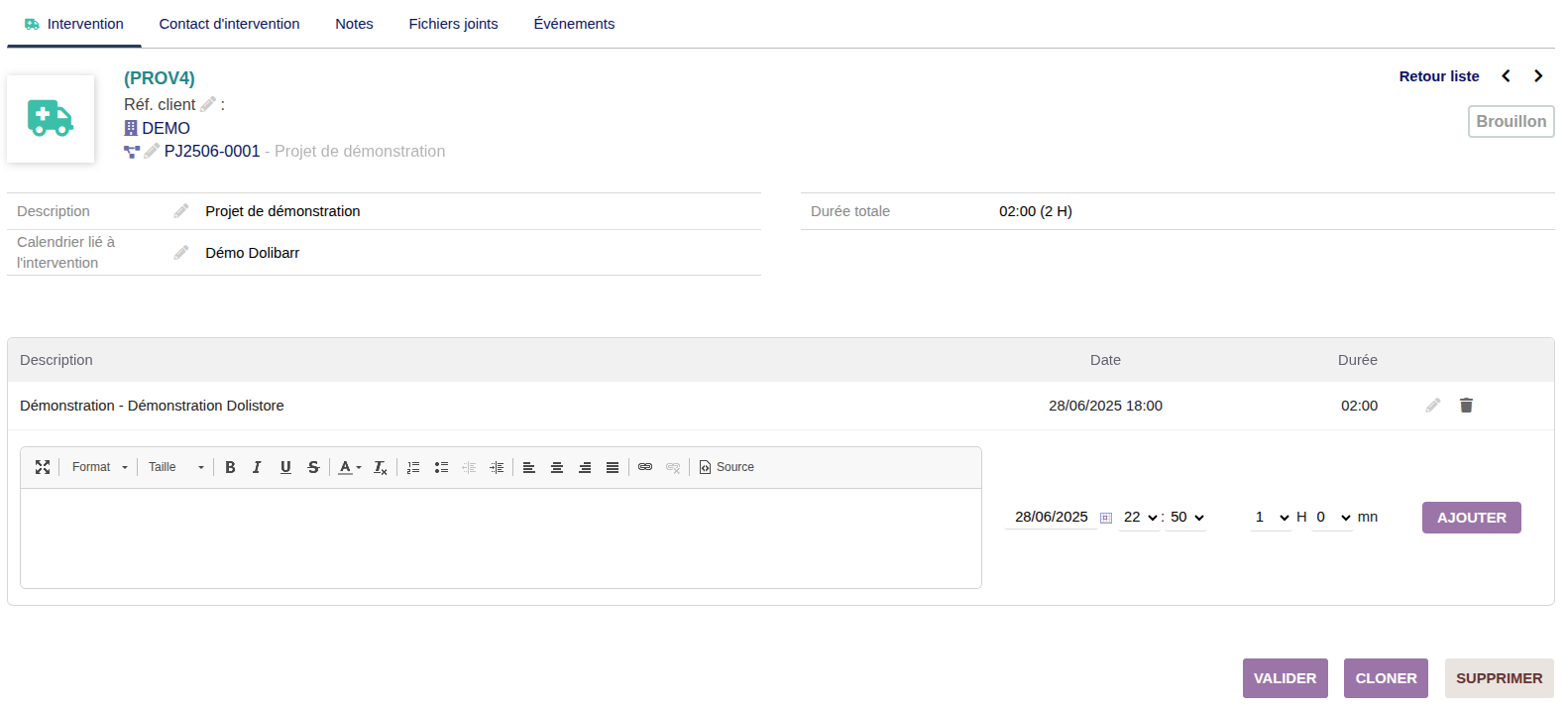1568x711 pixels.
Task: Open the Taille size dropdown
Action: pos(176,467)
